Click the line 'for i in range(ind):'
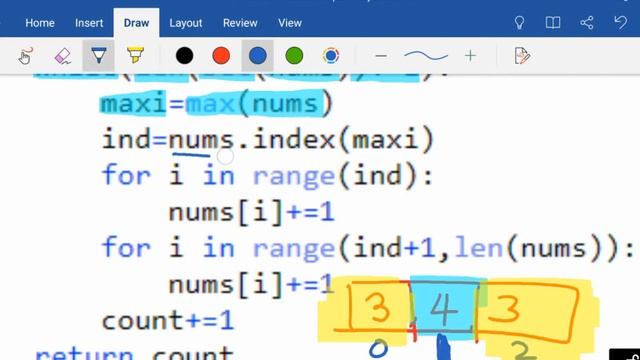 coord(267,176)
